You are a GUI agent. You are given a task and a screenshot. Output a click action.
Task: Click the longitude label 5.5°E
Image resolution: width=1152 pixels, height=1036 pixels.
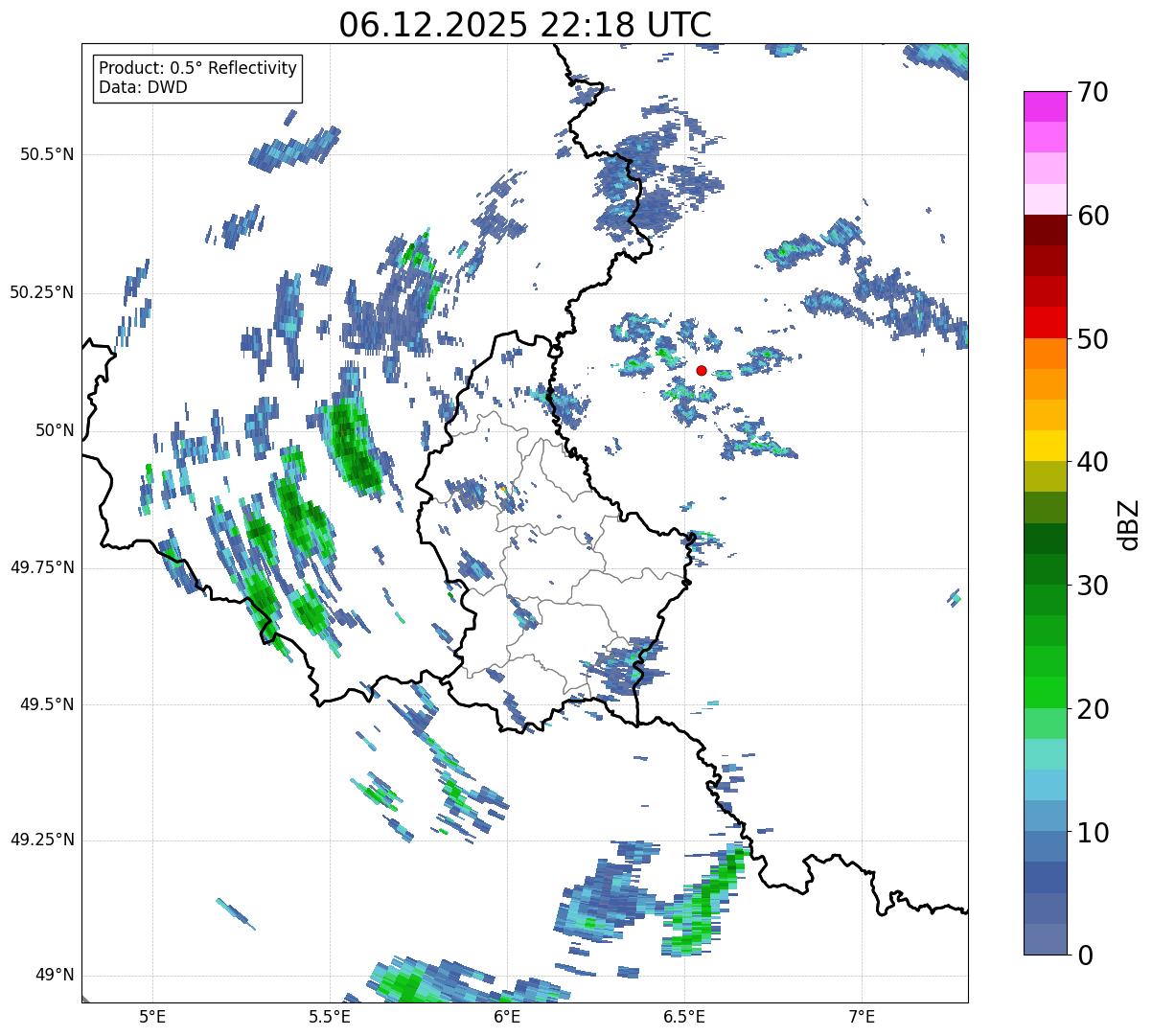click(x=330, y=1016)
